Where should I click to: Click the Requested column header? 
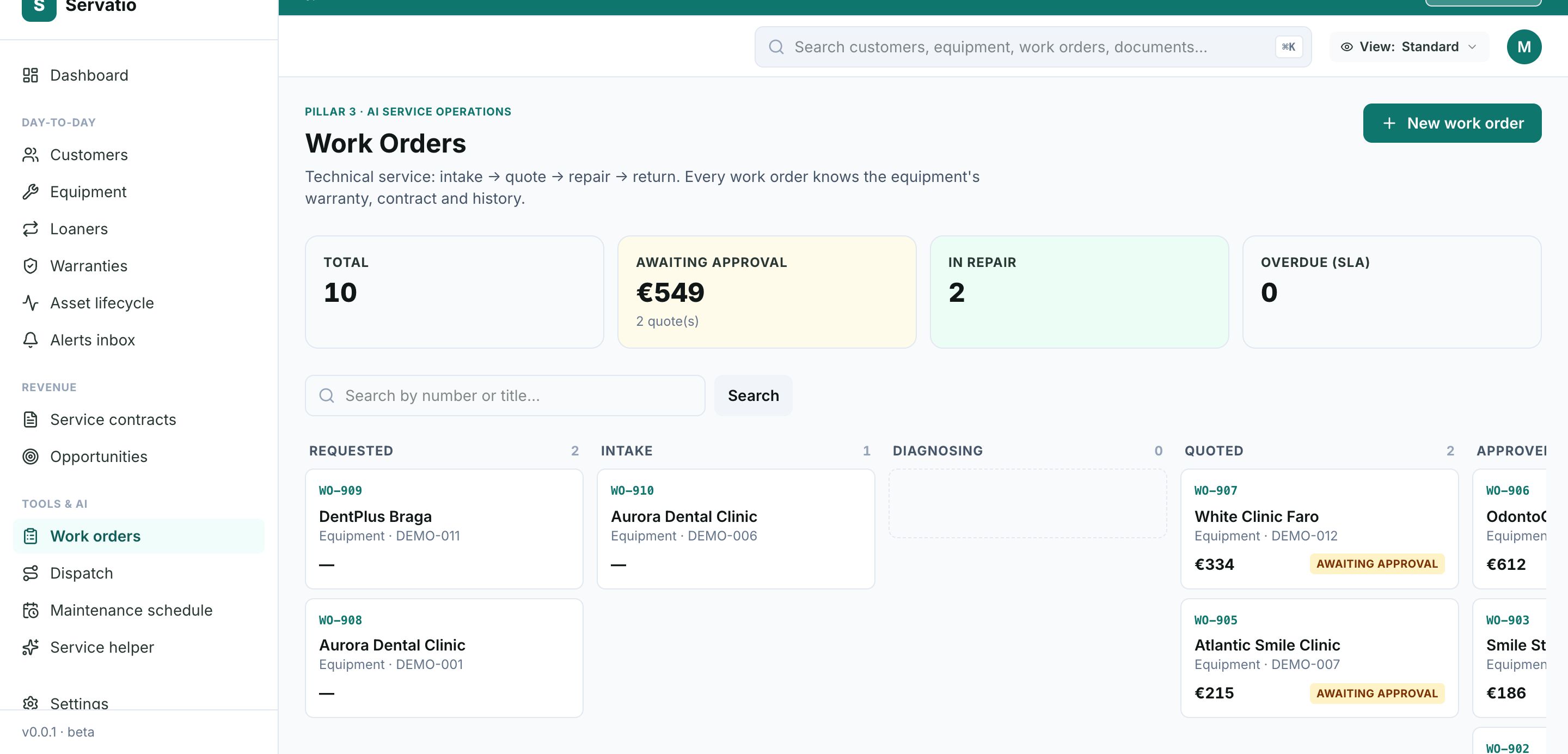(351, 451)
